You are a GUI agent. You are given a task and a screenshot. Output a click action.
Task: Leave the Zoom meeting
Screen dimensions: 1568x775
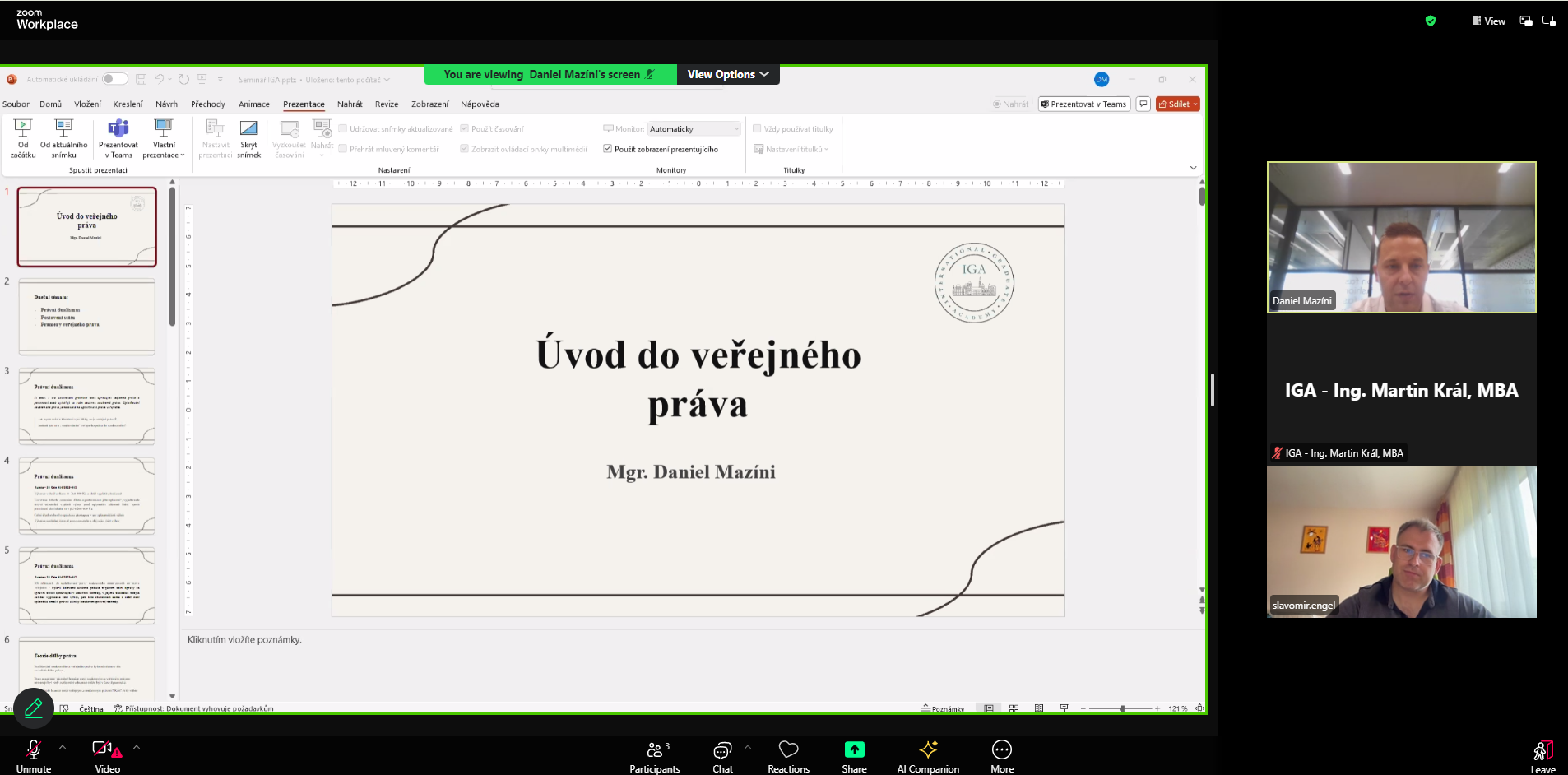[x=1542, y=755]
